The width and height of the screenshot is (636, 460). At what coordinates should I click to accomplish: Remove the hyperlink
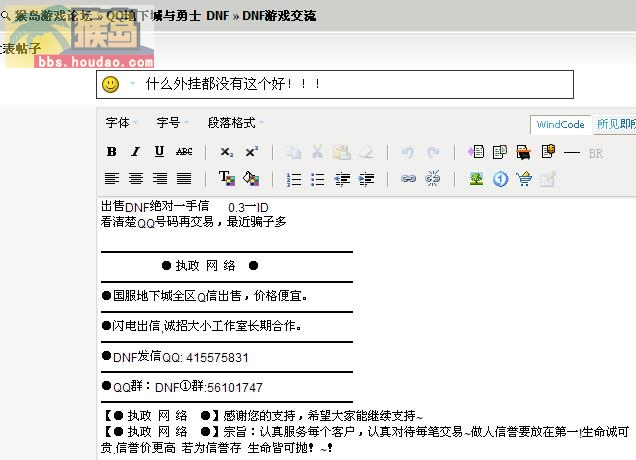432,178
